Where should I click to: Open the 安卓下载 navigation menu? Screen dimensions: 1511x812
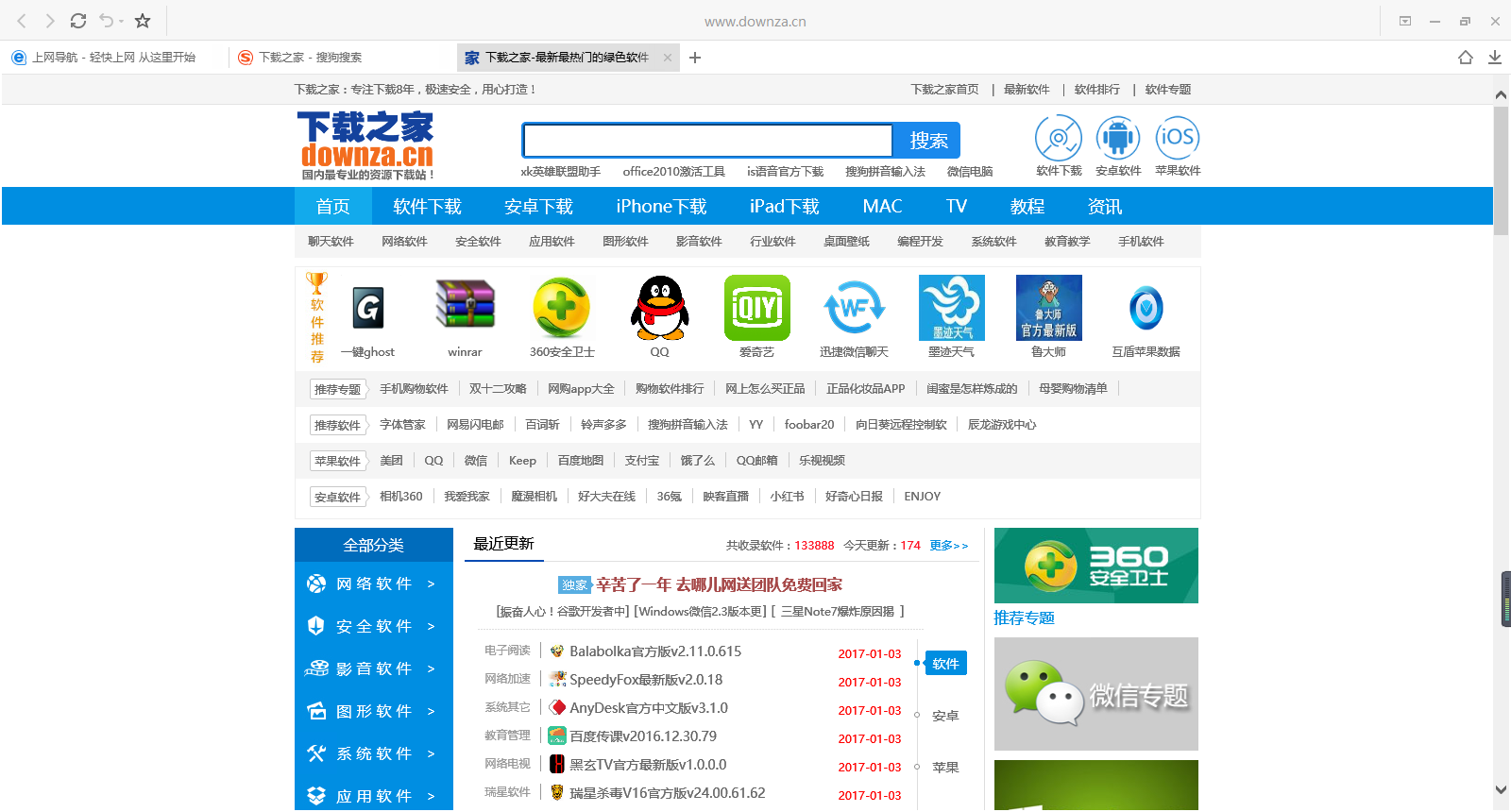538,206
